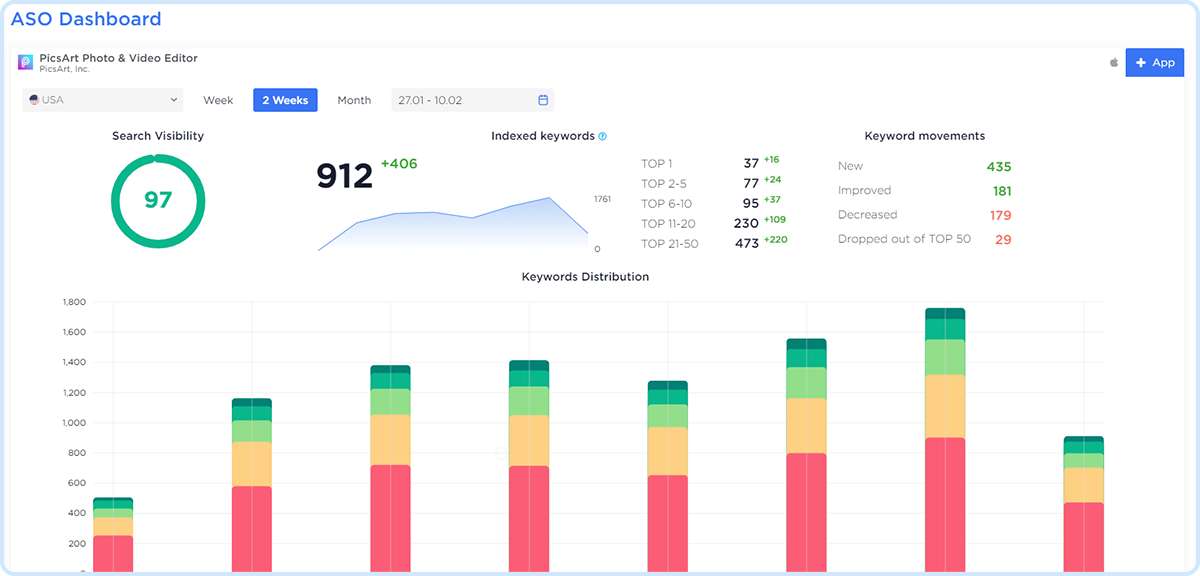The width and height of the screenshot is (1200, 576).
Task: Click the Search Visibility score ring
Action: pyautogui.click(x=158, y=200)
